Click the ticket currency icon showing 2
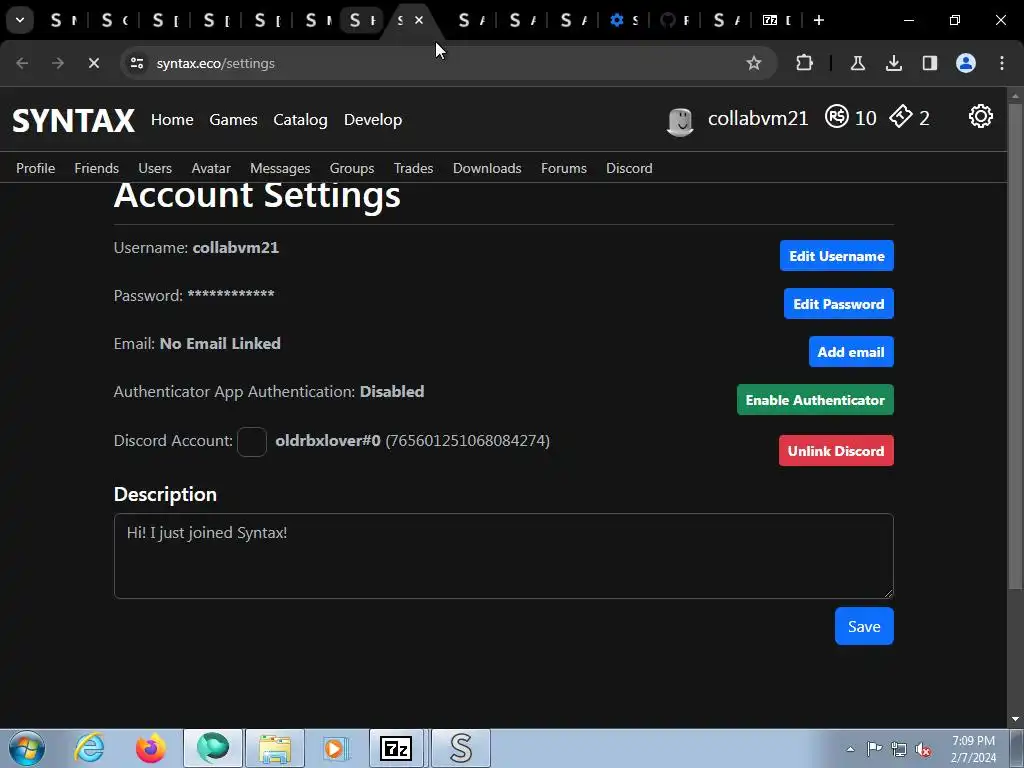This screenshot has width=1024, height=768. 901,117
